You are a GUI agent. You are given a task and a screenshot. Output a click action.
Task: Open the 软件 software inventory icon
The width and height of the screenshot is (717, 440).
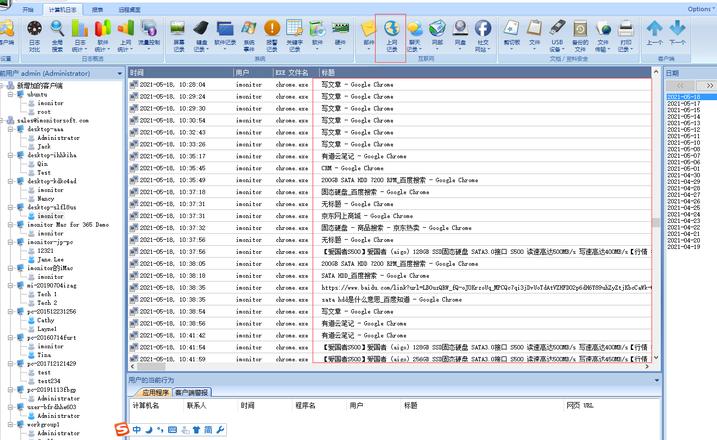pos(317,34)
